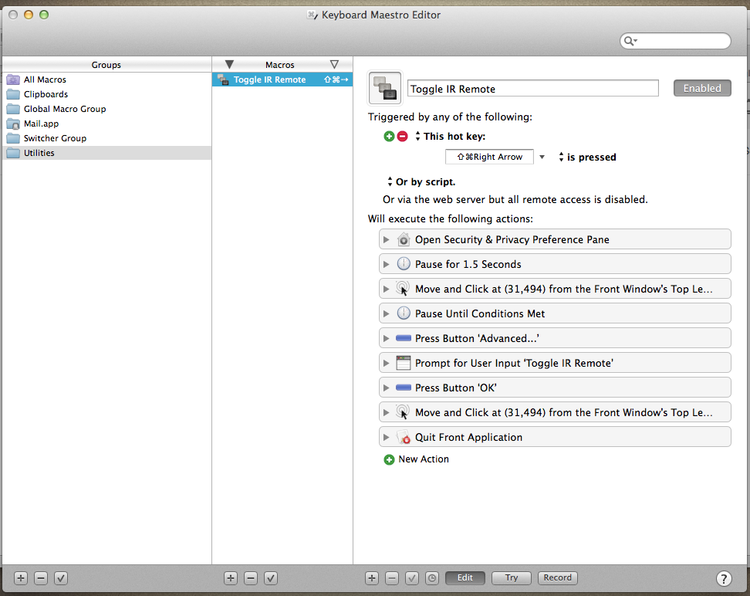Click the search field

675,41
